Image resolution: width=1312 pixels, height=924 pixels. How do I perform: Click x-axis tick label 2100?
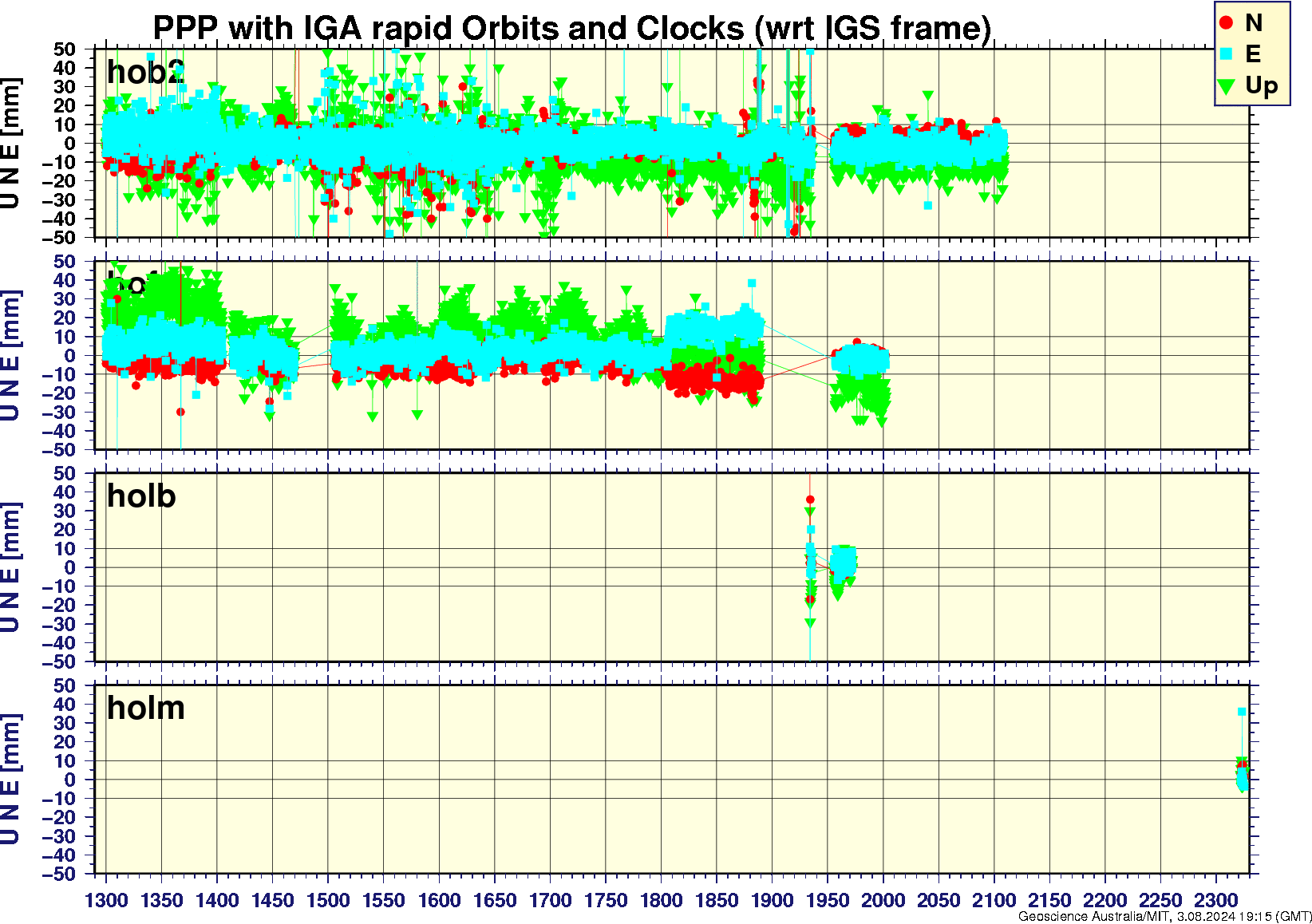tap(994, 900)
